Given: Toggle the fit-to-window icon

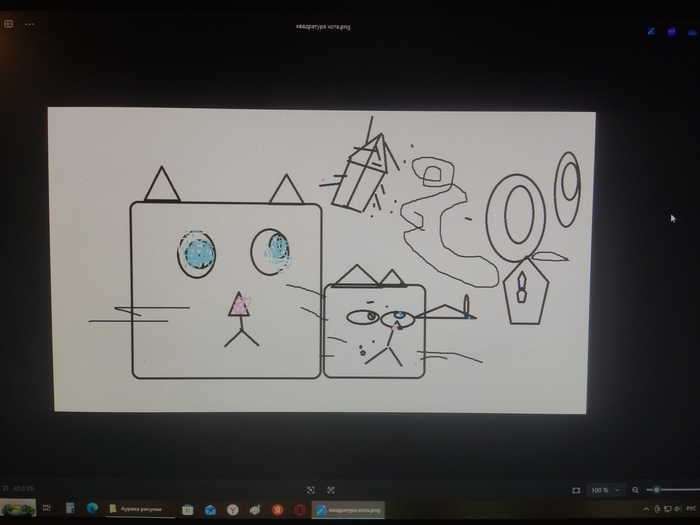Looking at the screenshot, I should click(576, 490).
